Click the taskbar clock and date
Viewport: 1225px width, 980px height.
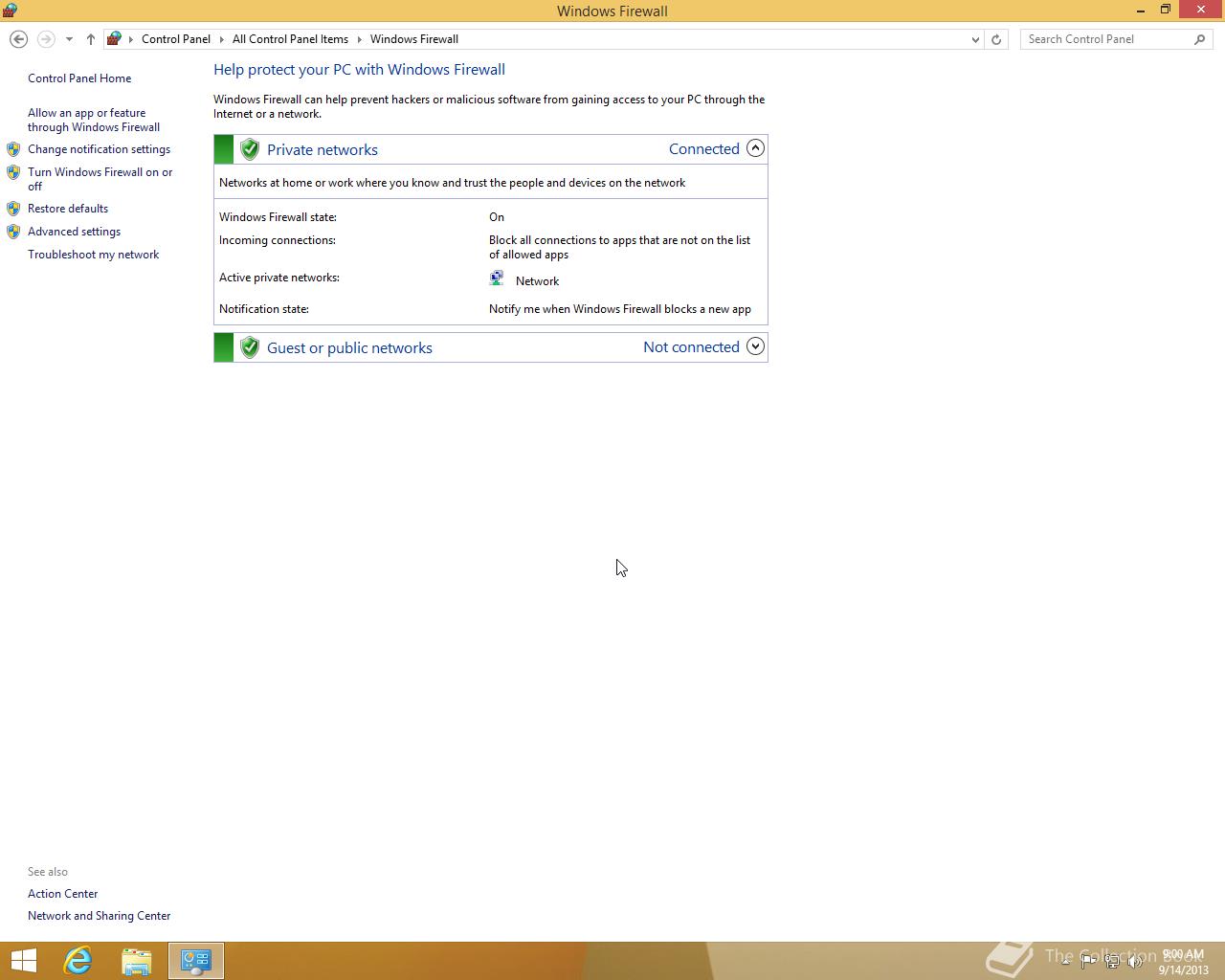pyautogui.click(x=1184, y=962)
